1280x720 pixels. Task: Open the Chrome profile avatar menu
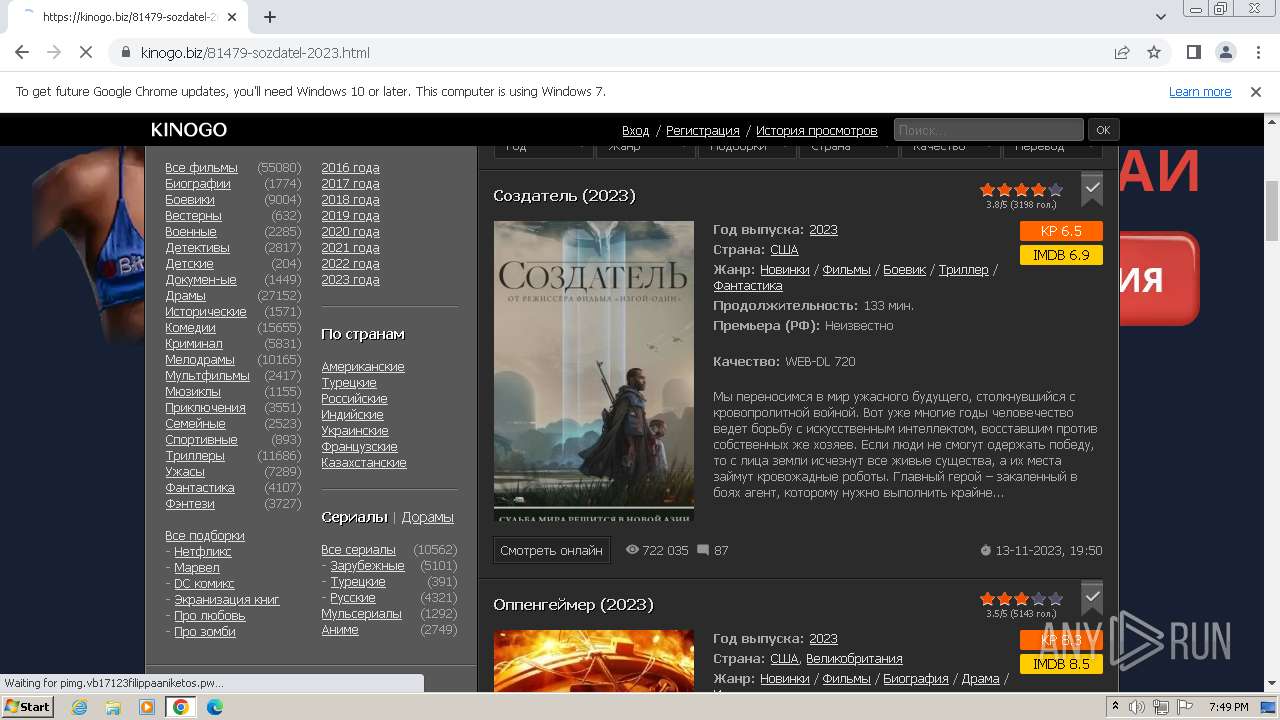(1225, 53)
